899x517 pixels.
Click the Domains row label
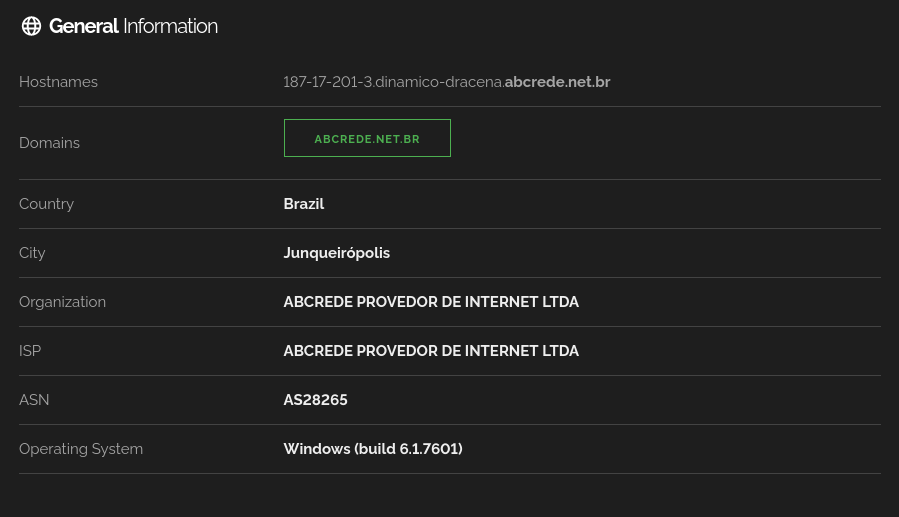[49, 143]
